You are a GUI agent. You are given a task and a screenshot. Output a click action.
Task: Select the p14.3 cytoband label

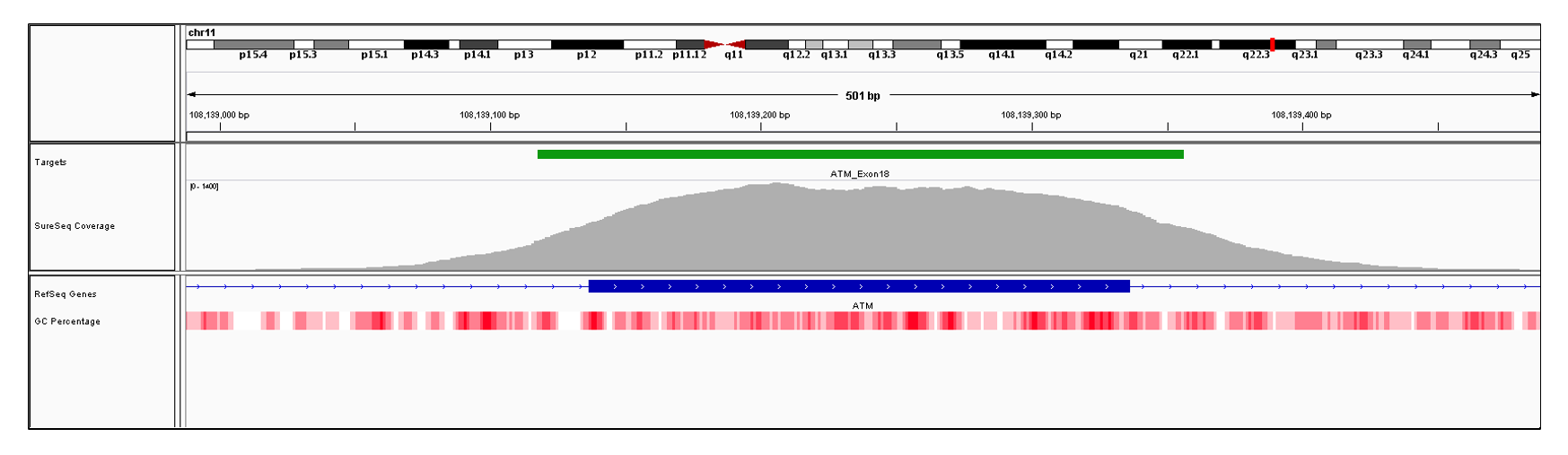425,55
